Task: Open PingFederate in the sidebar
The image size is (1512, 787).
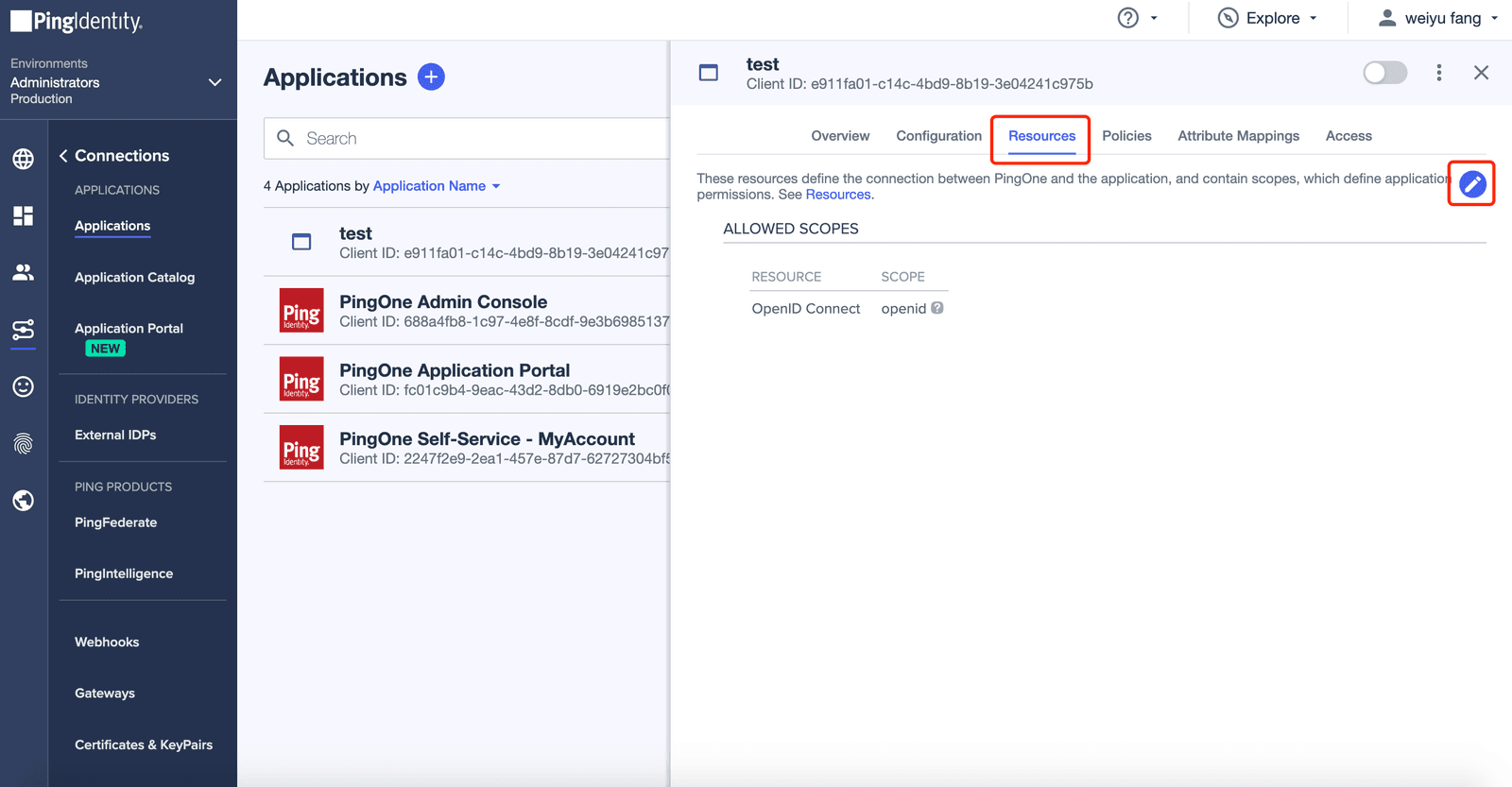Action: 115,522
